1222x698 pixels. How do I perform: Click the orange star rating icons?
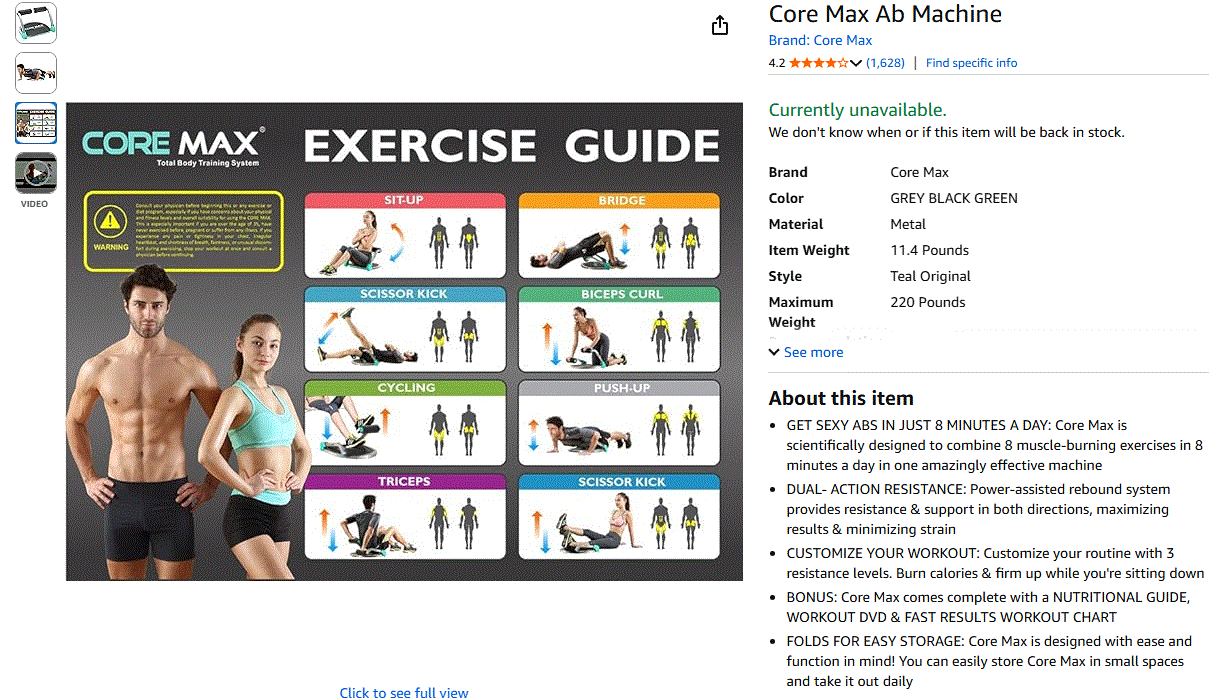pos(818,63)
